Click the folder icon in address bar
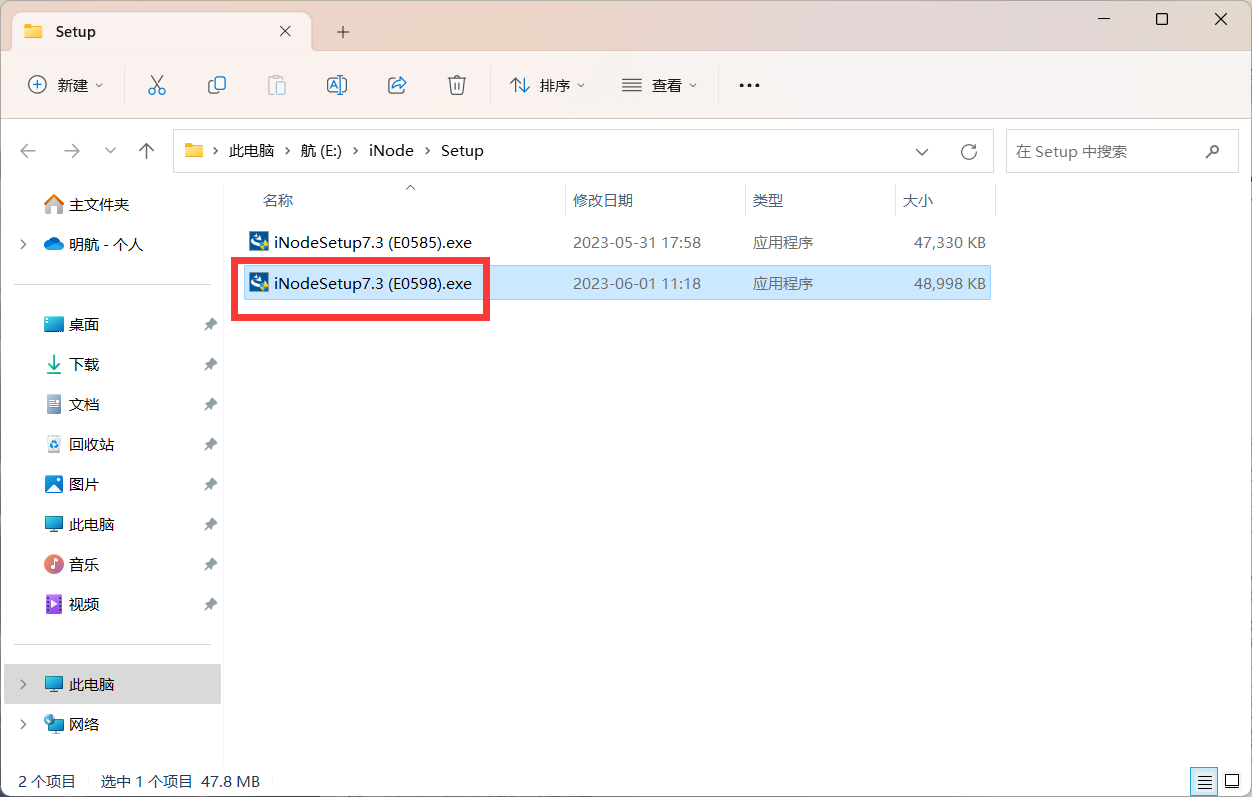Viewport: 1252px width, 797px height. (194, 151)
